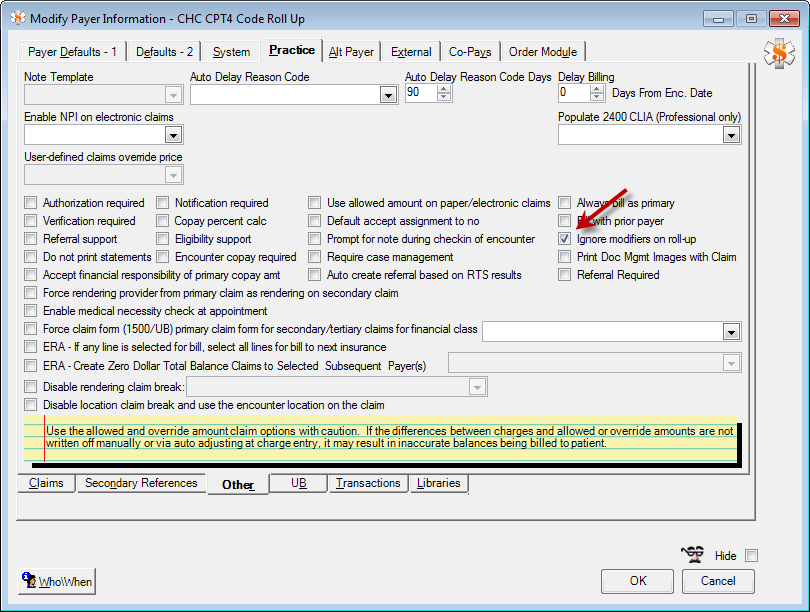Open the Who\When audit button

click(57, 581)
